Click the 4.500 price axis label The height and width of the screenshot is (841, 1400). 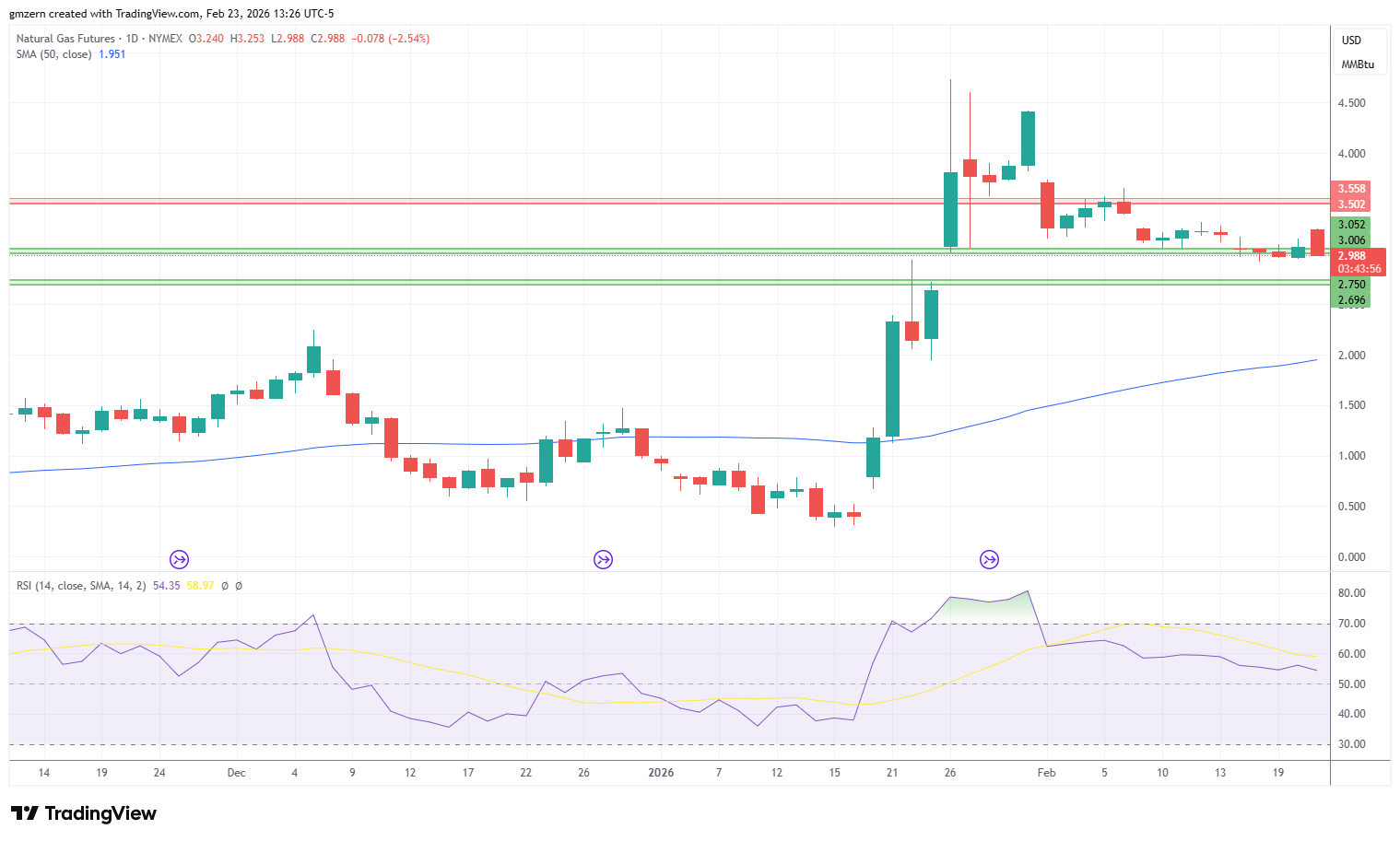pos(1351,103)
